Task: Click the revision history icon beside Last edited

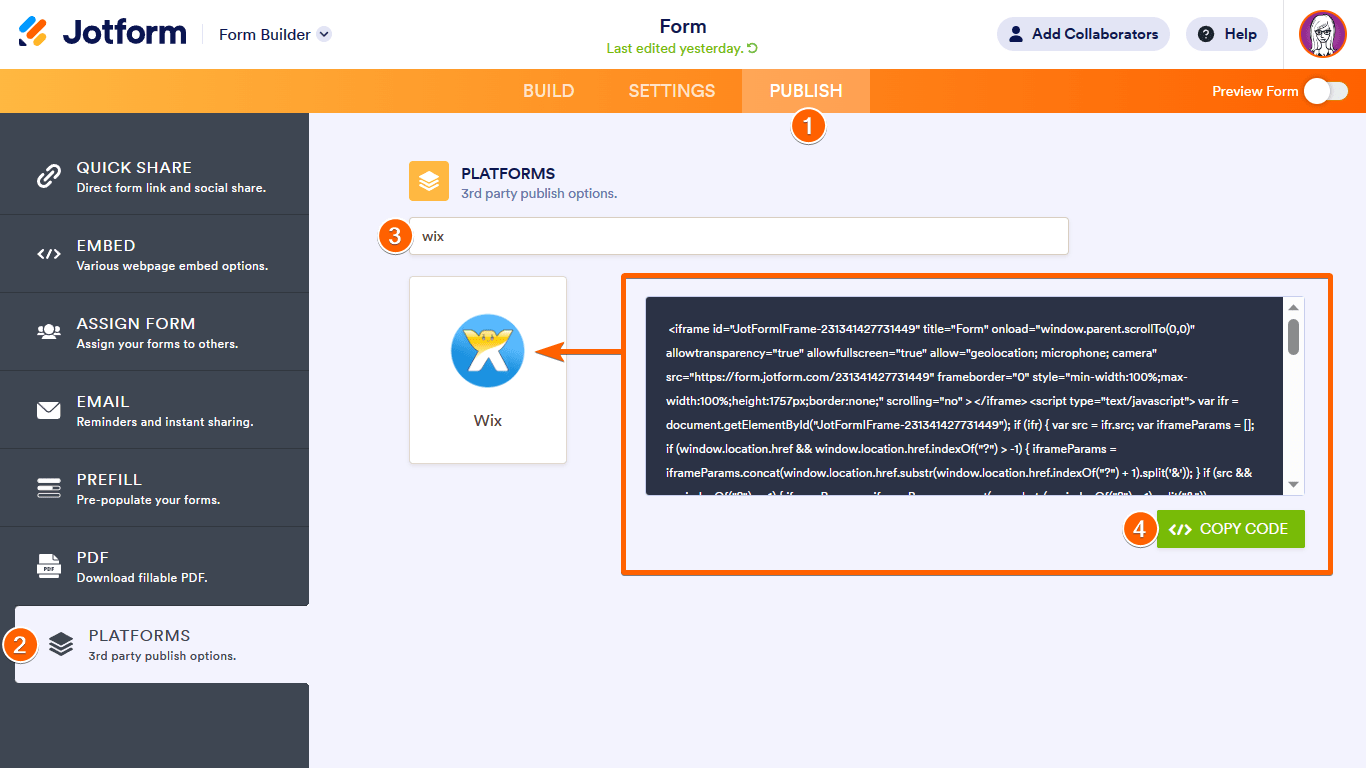Action: [752, 48]
